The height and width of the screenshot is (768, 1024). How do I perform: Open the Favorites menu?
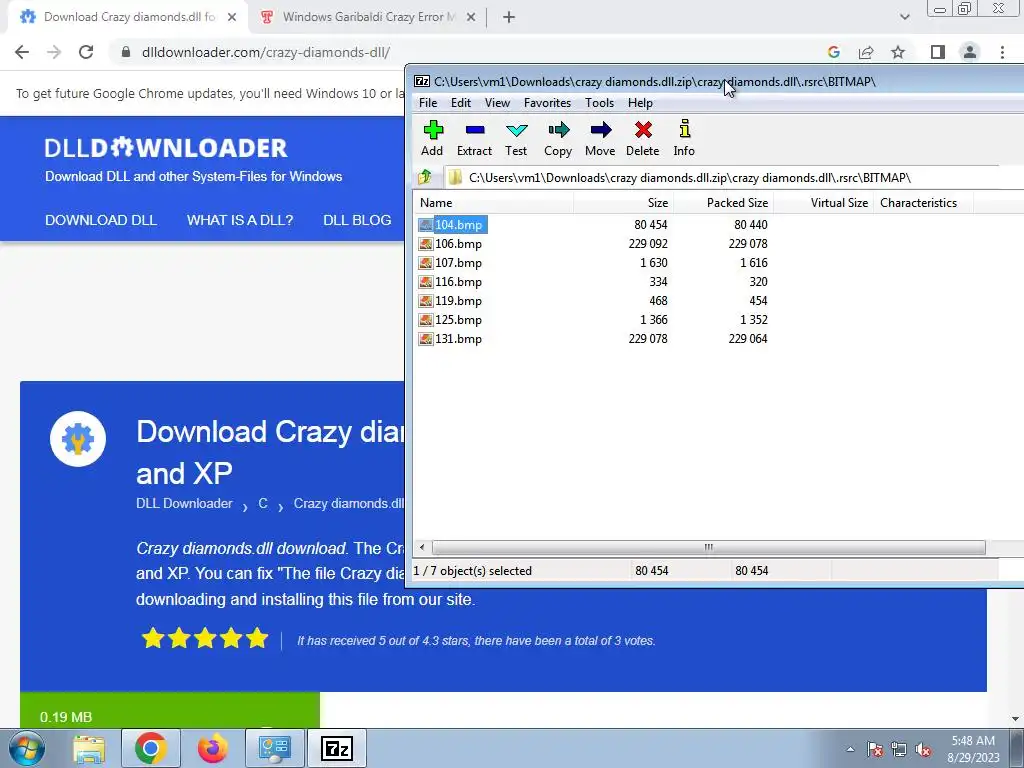click(x=547, y=103)
